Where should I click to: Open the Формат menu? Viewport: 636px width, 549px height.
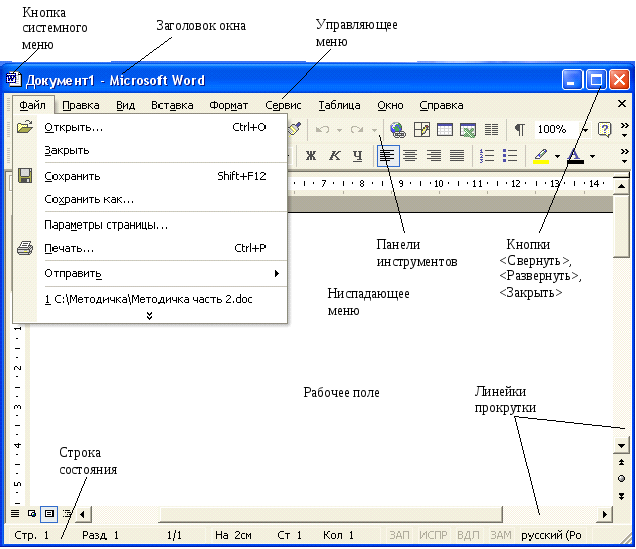pos(228,105)
